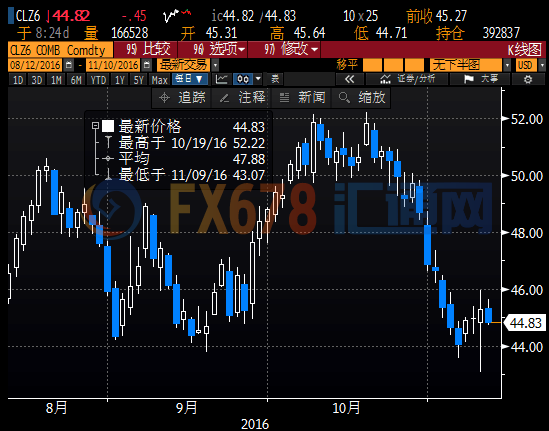Screen dimensions: 549x431
Task: Click the 52.00 axis label
Action: click(x=527, y=119)
